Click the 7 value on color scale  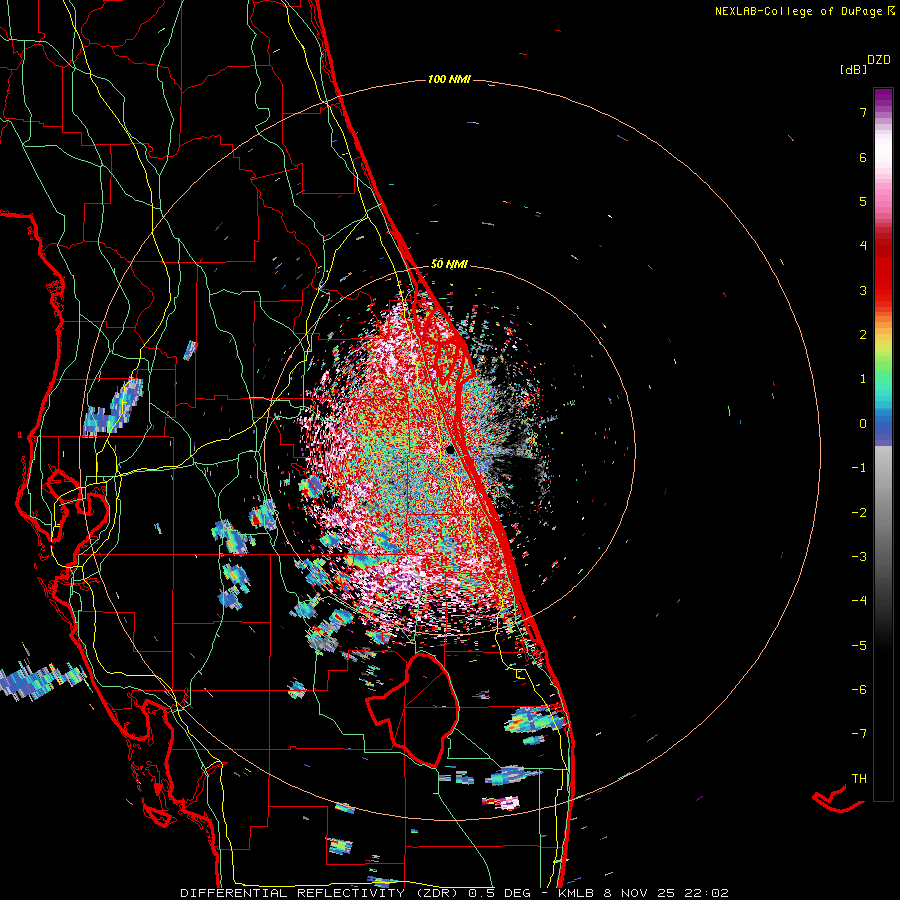pyautogui.click(x=863, y=112)
